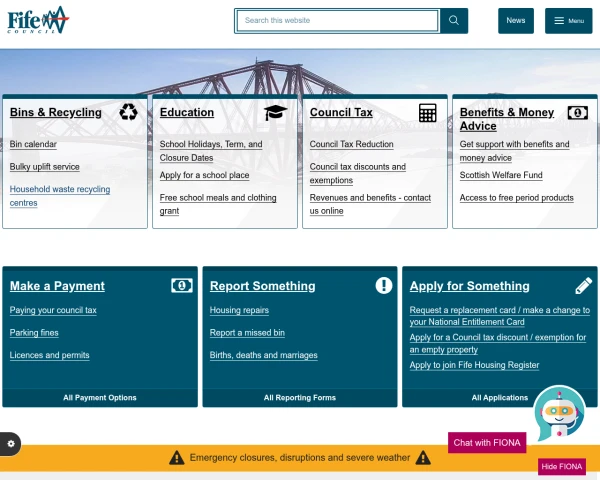Open the Council Tax heading link
This screenshot has width=600, height=480.
341,113
